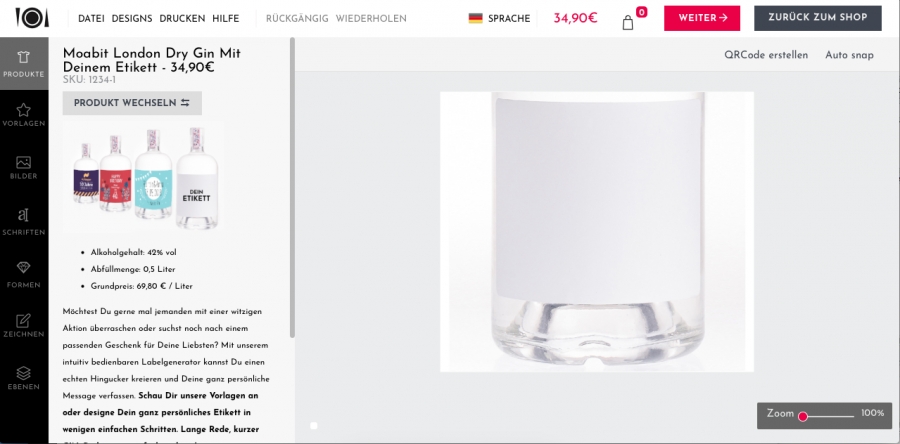The width and height of the screenshot is (900, 444).
Task: Open the Vorlagen star icon panel
Action: pyautogui.click(x=24, y=115)
